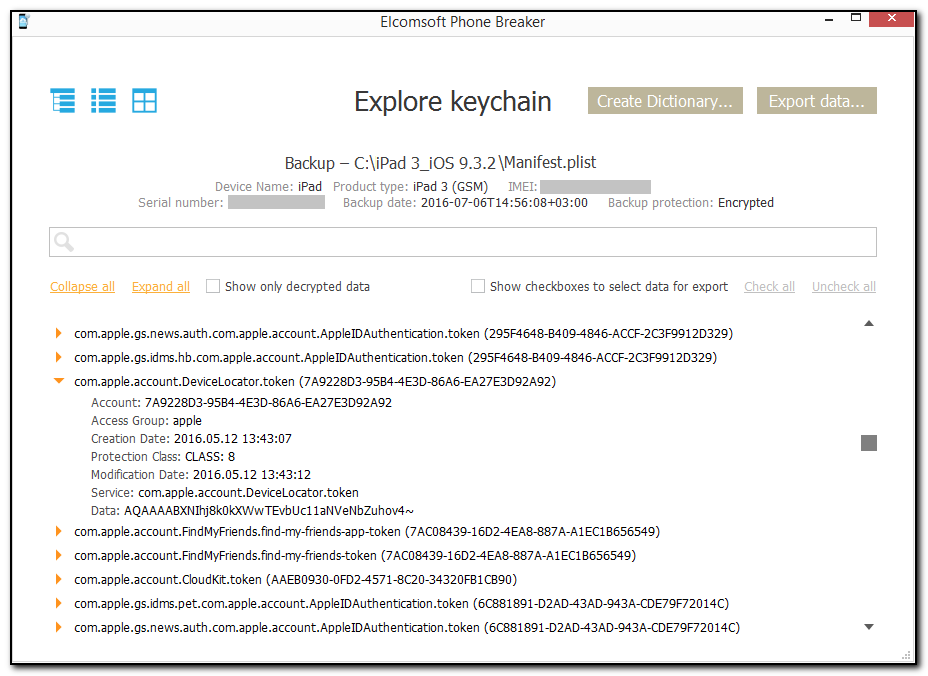Enable Show checkboxes to select data for export

pyautogui.click(x=478, y=286)
